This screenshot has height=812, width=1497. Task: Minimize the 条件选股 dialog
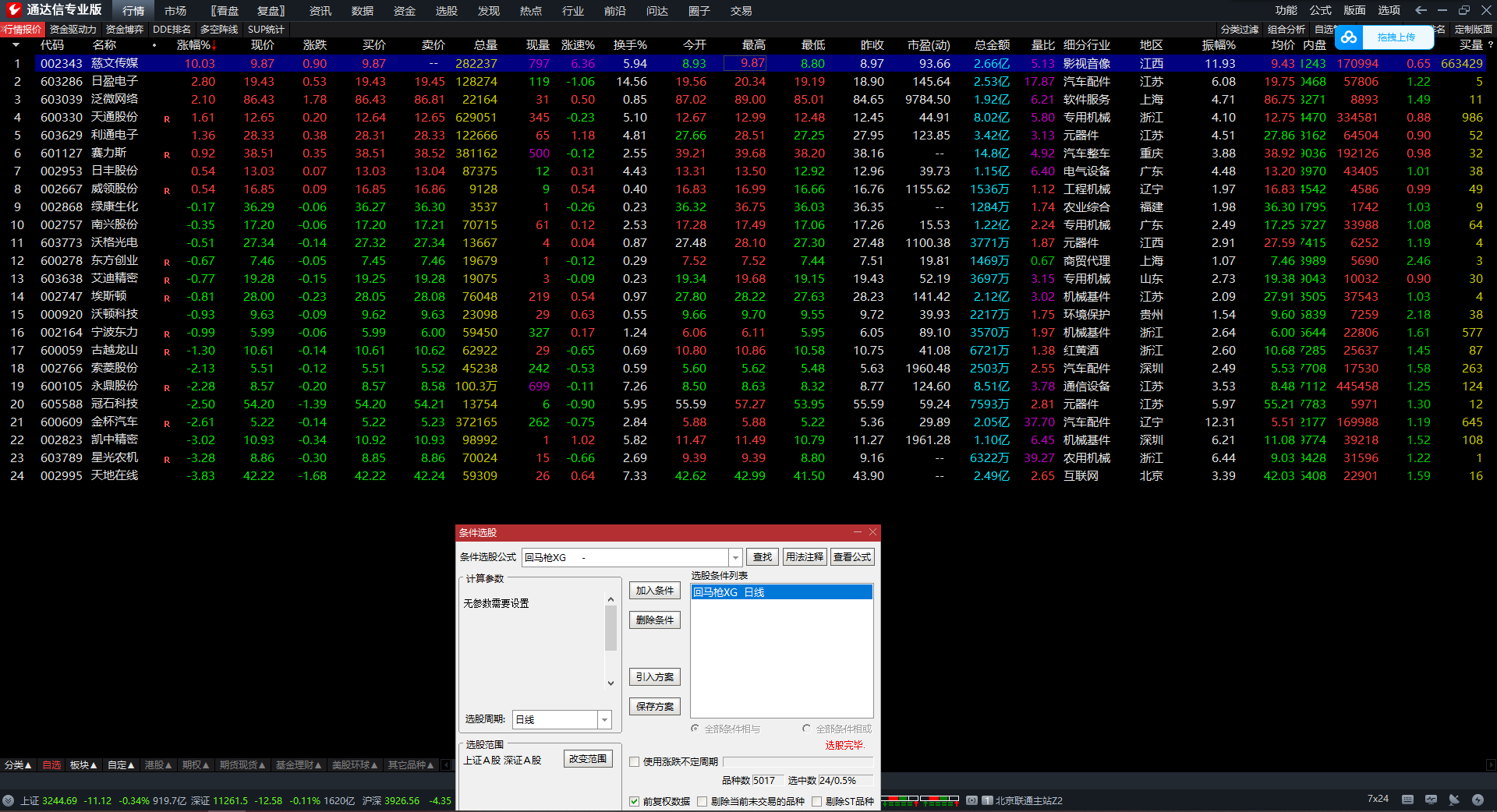858,532
